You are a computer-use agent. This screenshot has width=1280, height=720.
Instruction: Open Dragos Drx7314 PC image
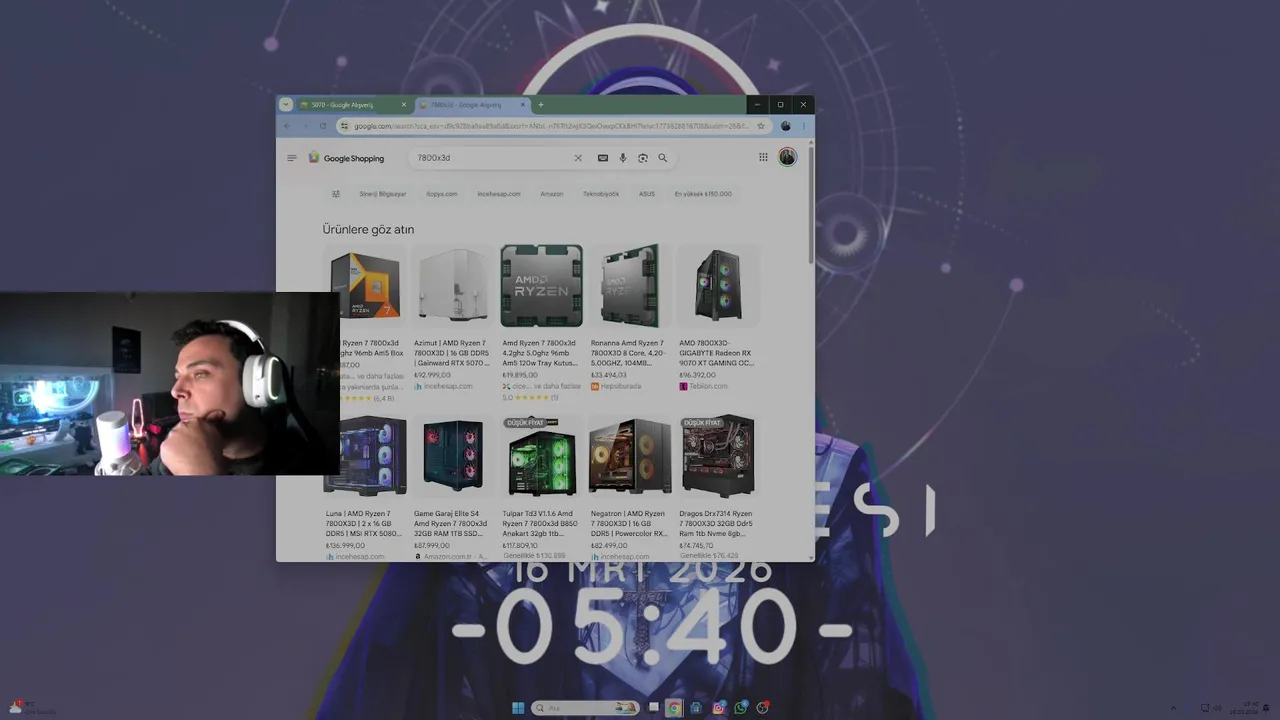tap(718, 456)
